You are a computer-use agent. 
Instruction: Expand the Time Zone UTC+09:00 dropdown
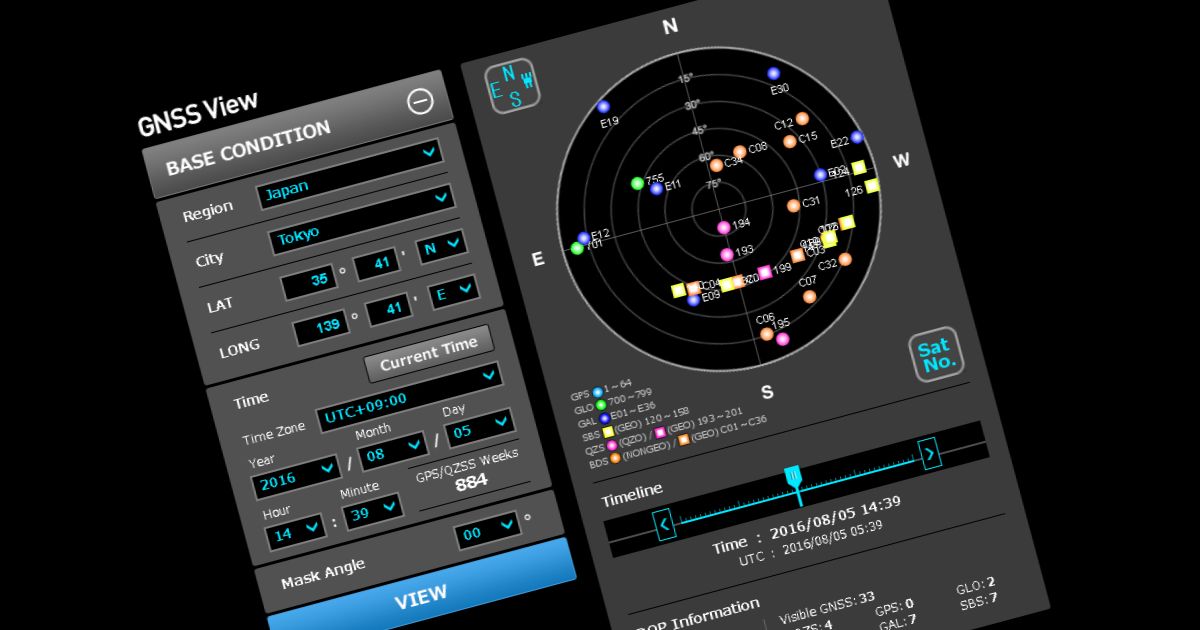pyautogui.click(x=407, y=396)
